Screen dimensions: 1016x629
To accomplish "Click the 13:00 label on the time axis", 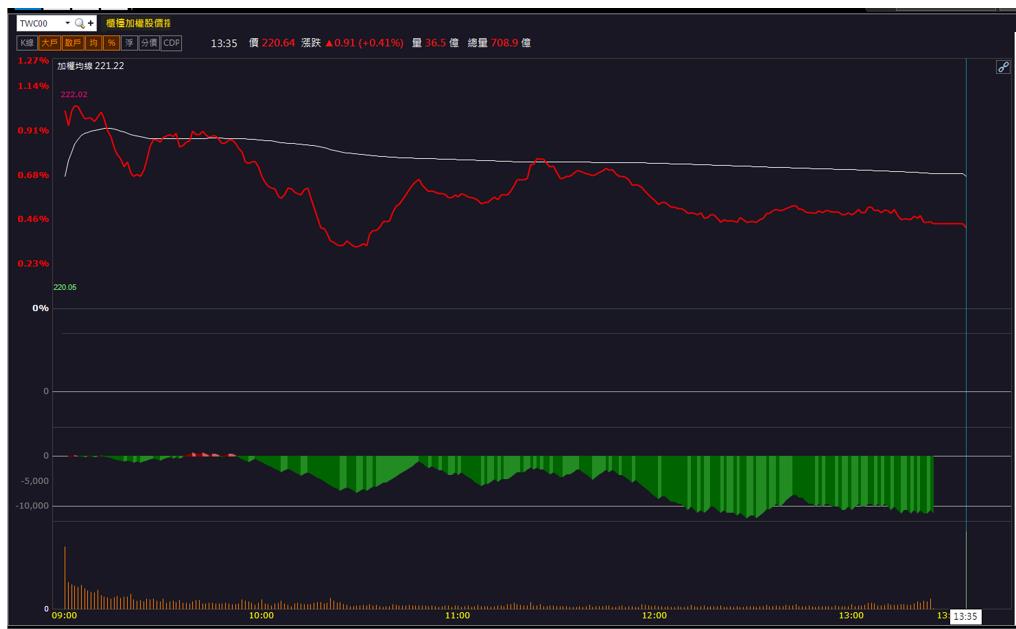I will tap(851, 615).
